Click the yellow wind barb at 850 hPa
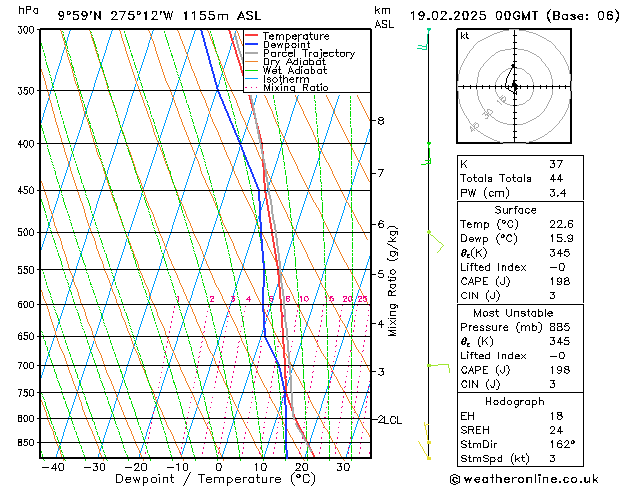629x486 pixels. [x=427, y=433]
